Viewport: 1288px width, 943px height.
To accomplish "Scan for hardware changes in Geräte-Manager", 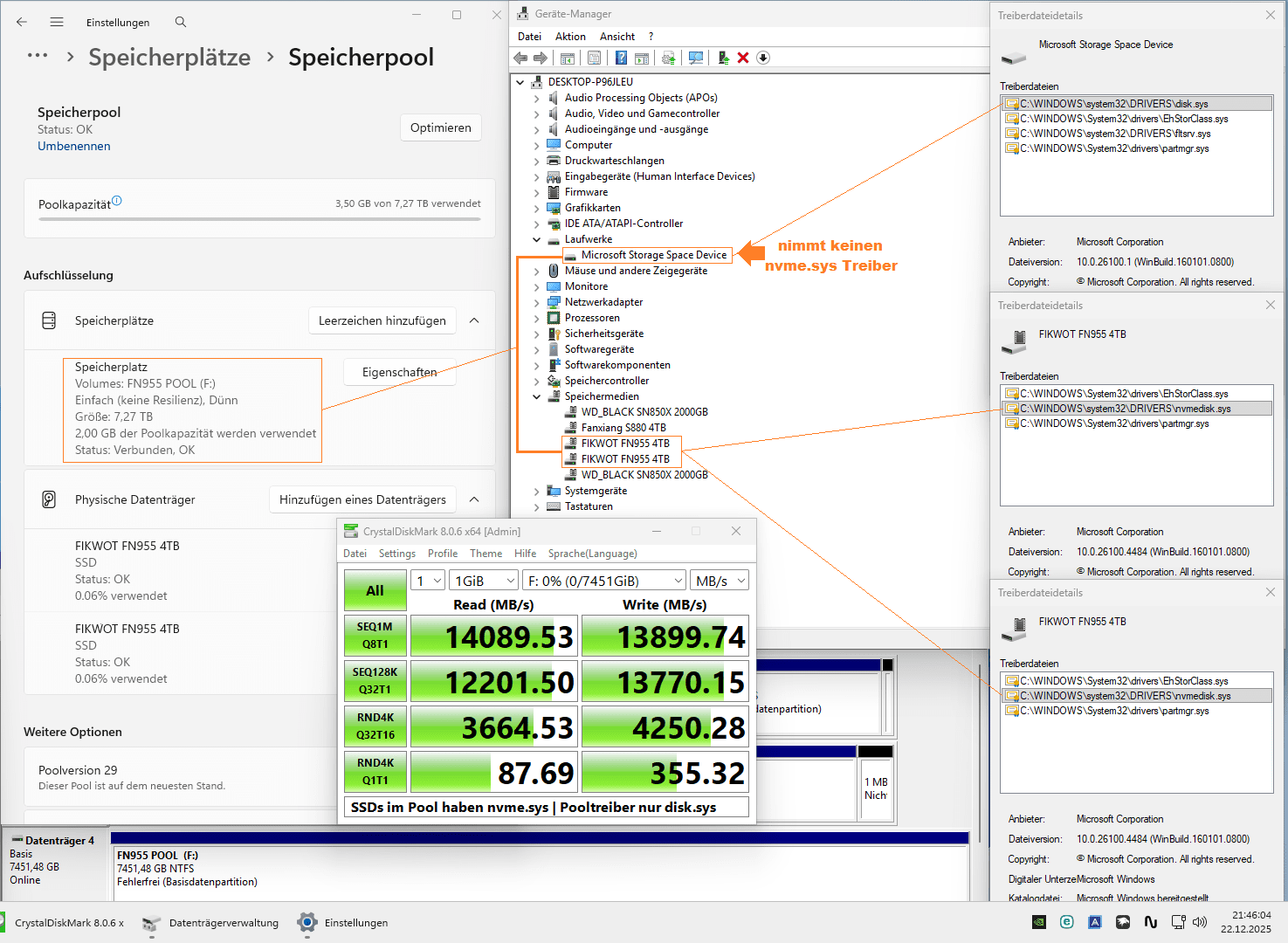I will pos(696,58).
